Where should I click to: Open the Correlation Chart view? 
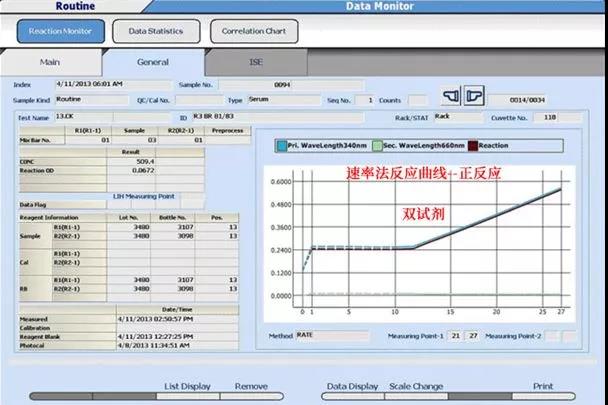click(x=254, y=31)
